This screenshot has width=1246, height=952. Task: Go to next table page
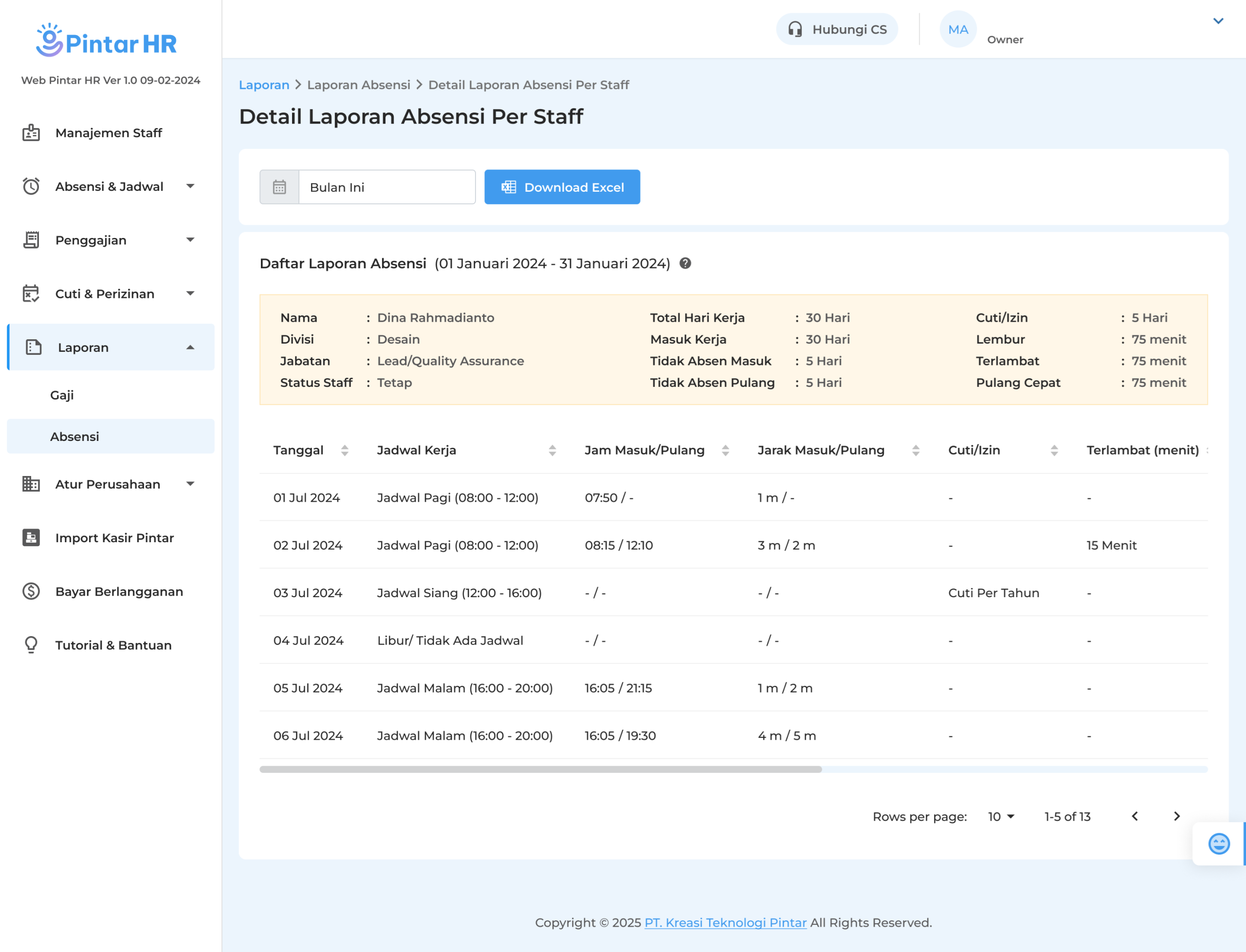1177,816
